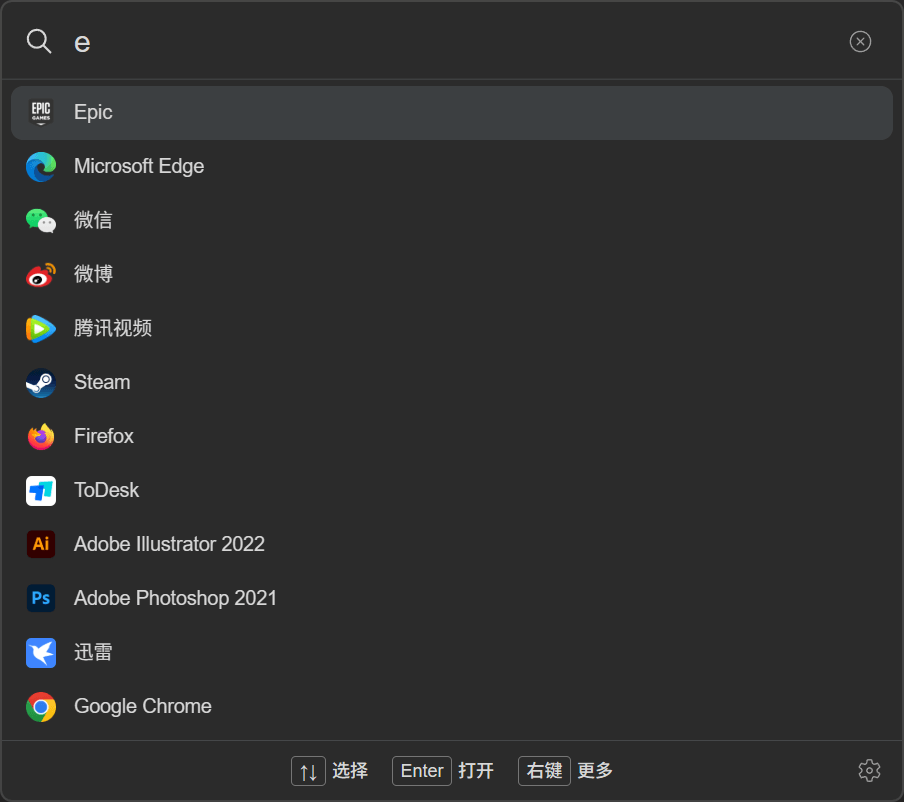Click the Steam logo icon
Viewport: 904px width, 802px height.
(41, 383)
